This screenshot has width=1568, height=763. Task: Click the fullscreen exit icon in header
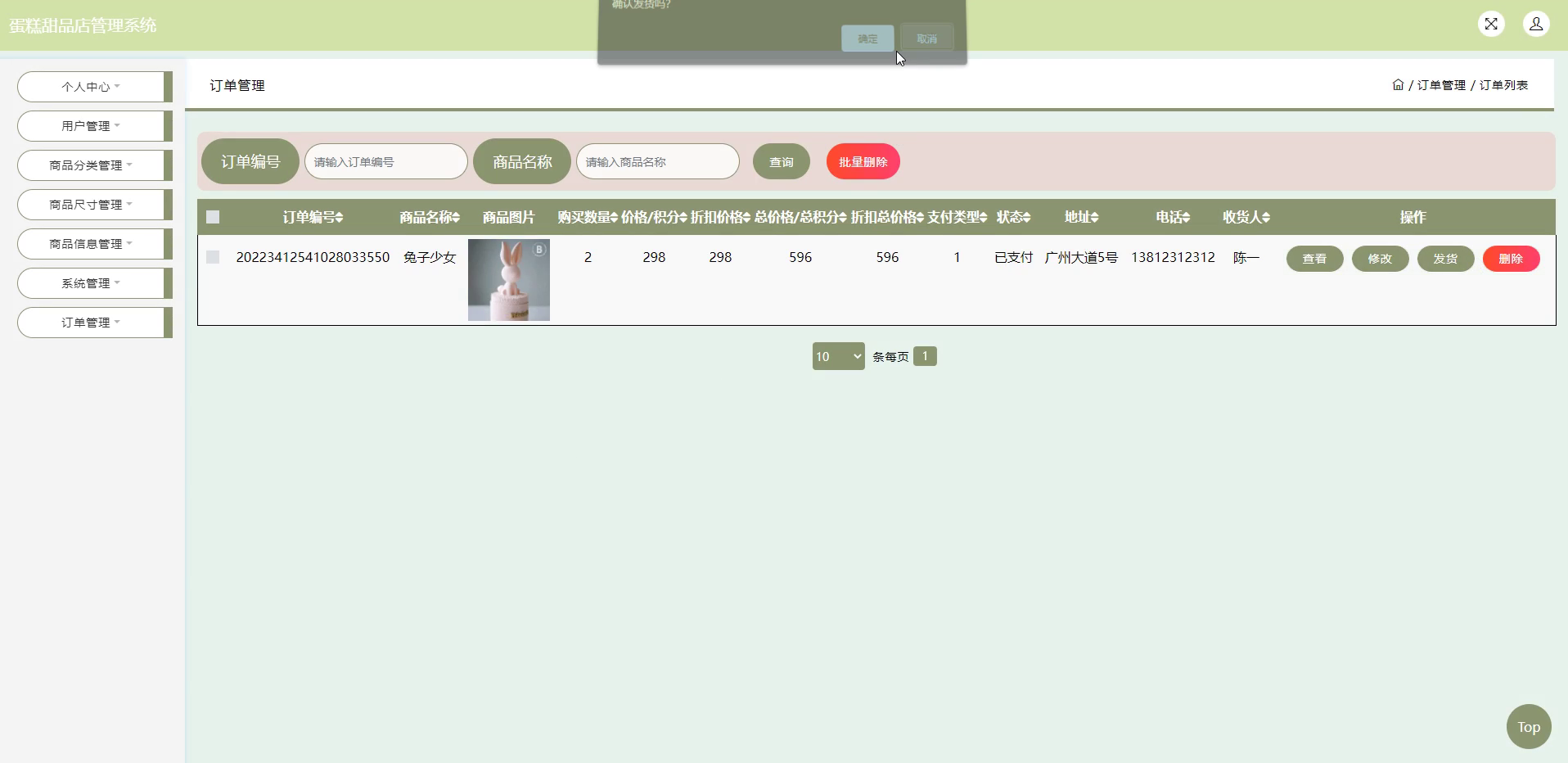click(x=1492, y=24)
